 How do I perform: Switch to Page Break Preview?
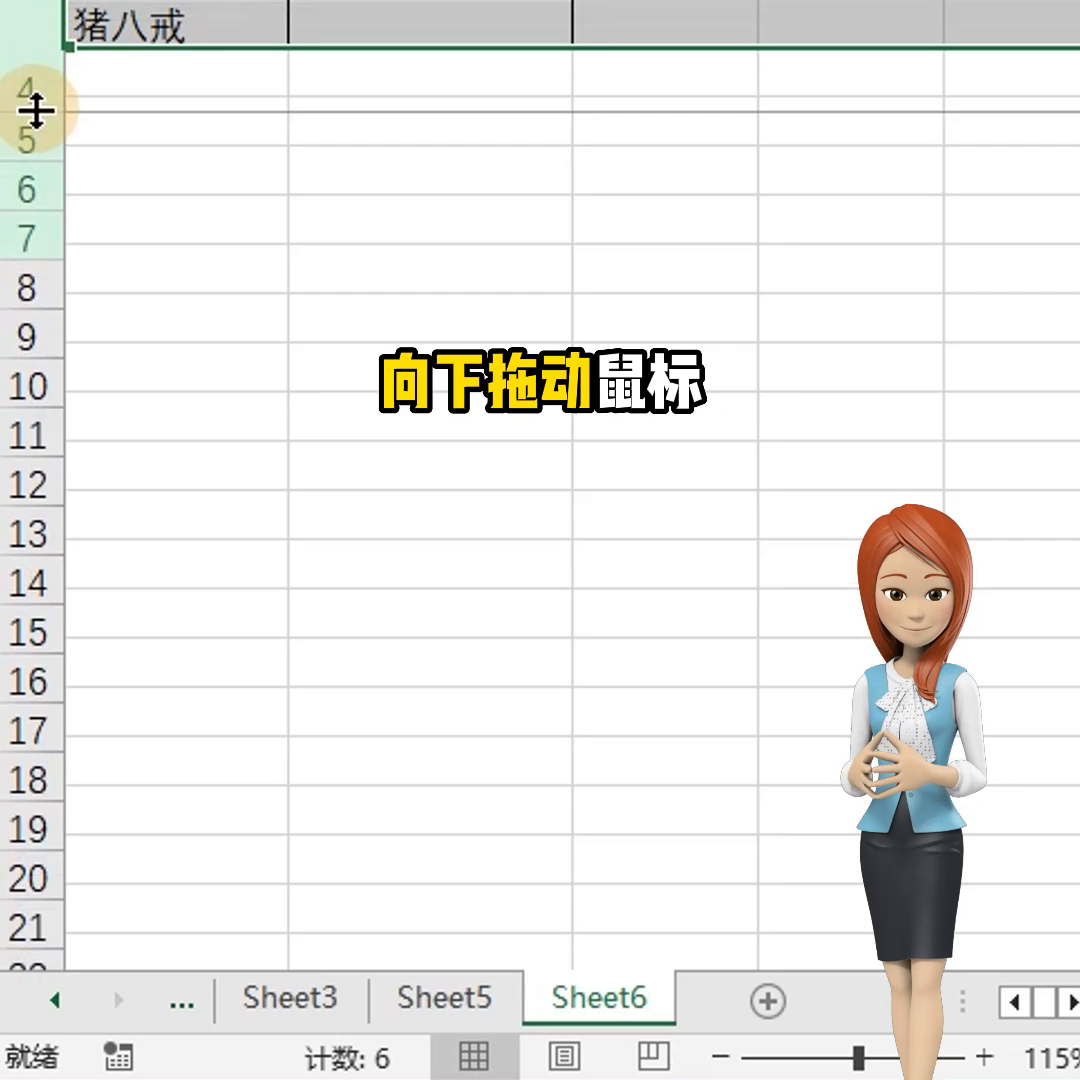(653, 1056)
